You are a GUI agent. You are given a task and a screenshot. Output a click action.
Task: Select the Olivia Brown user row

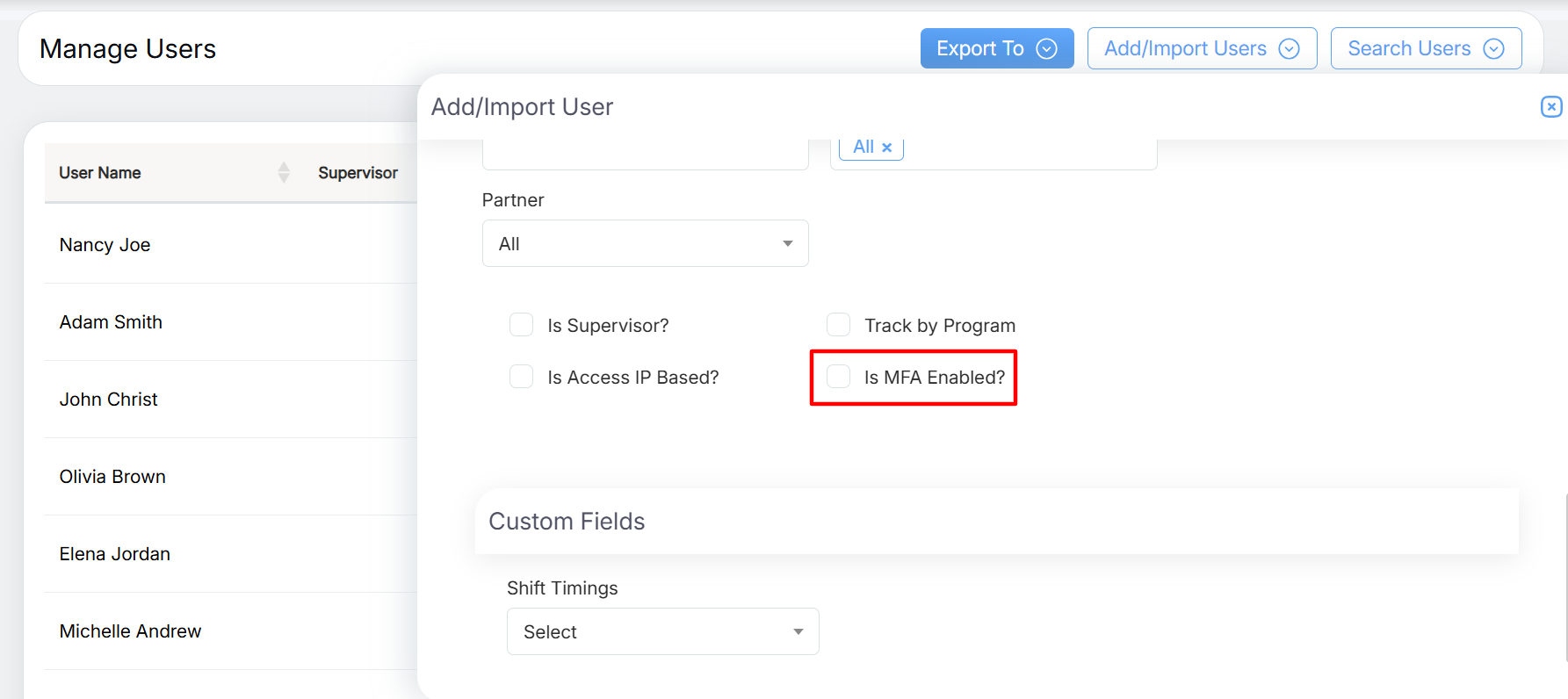point(112,477)
